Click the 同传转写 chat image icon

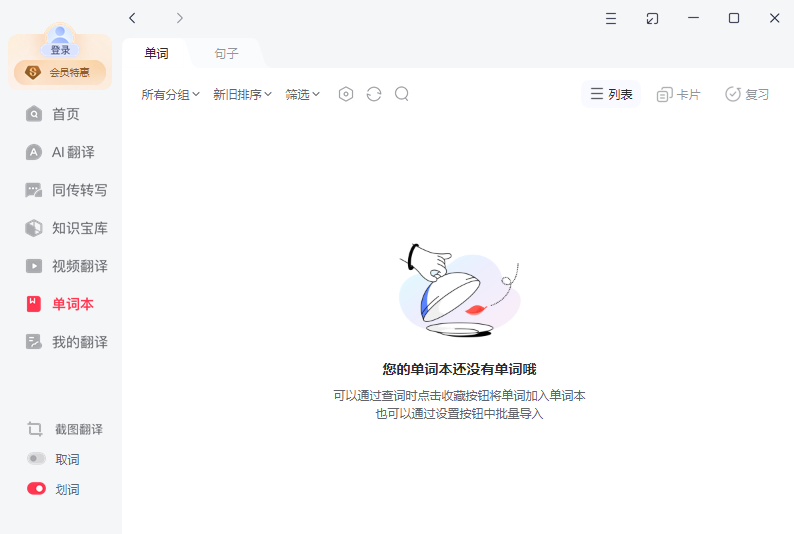coord(33,190)
